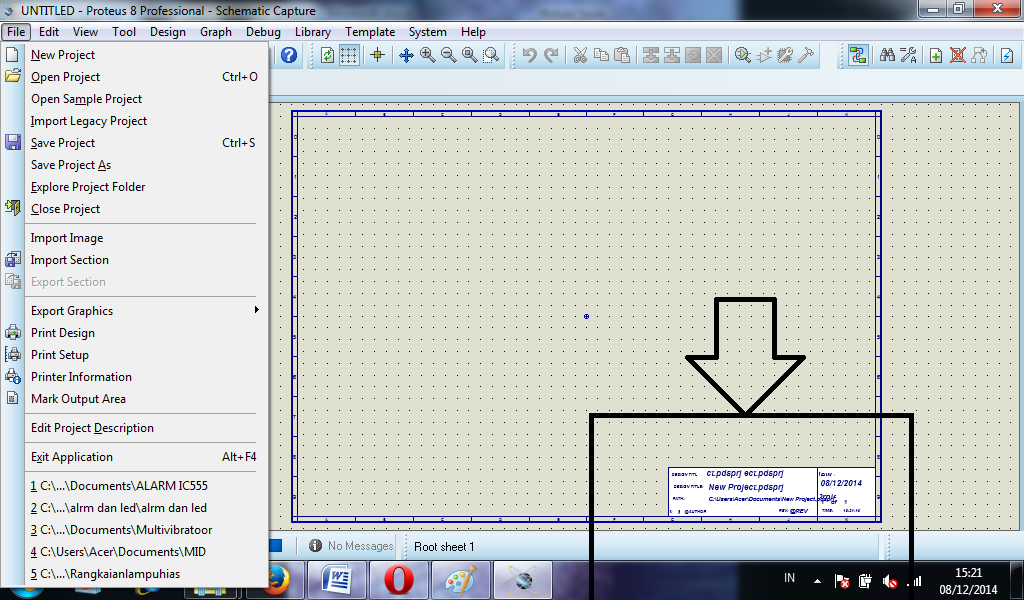
Task: Open the Design menu
Action: pyautogui.click(x=168, y=31)
